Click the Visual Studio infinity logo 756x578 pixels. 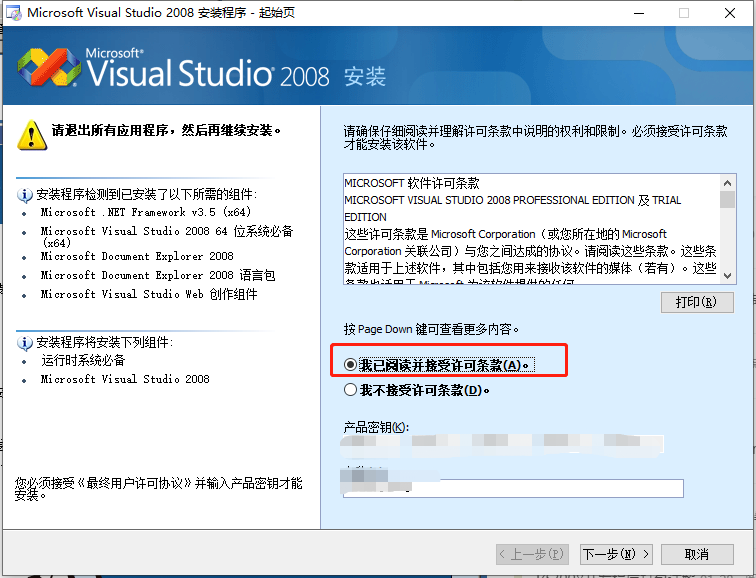coord(50,68)
